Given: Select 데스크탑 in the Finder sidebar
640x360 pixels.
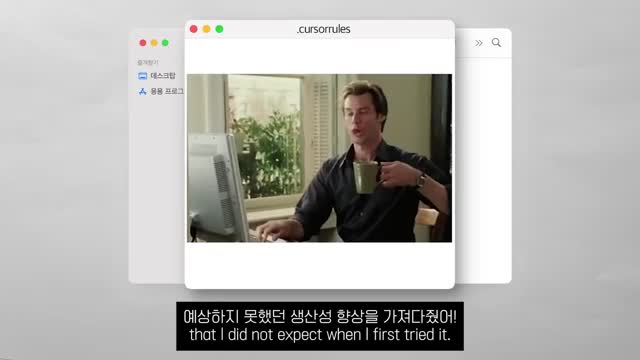Looking at the screenshot, I should [x=163, y=76].
